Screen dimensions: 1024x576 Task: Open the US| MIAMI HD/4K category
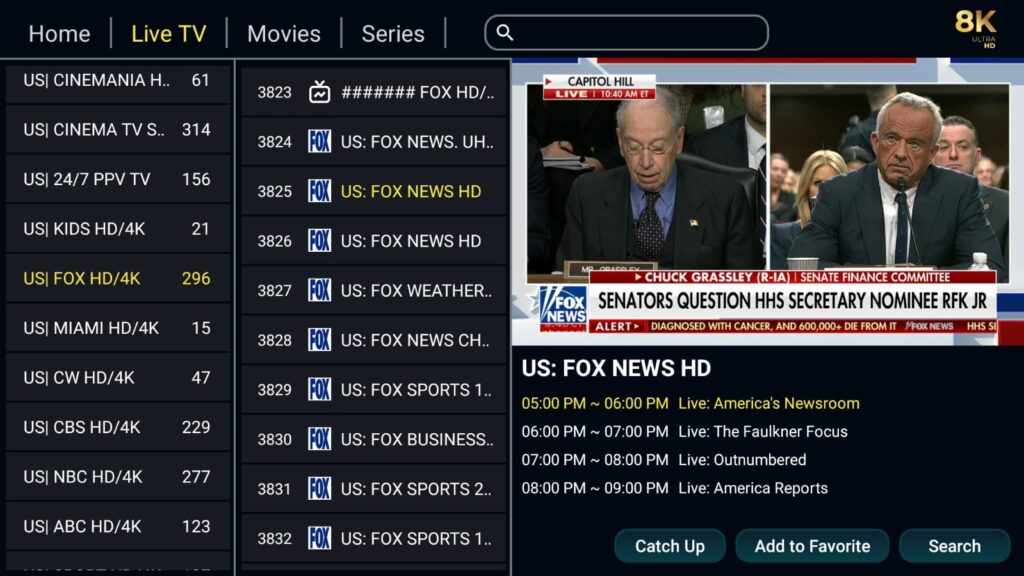pos(118,328)
